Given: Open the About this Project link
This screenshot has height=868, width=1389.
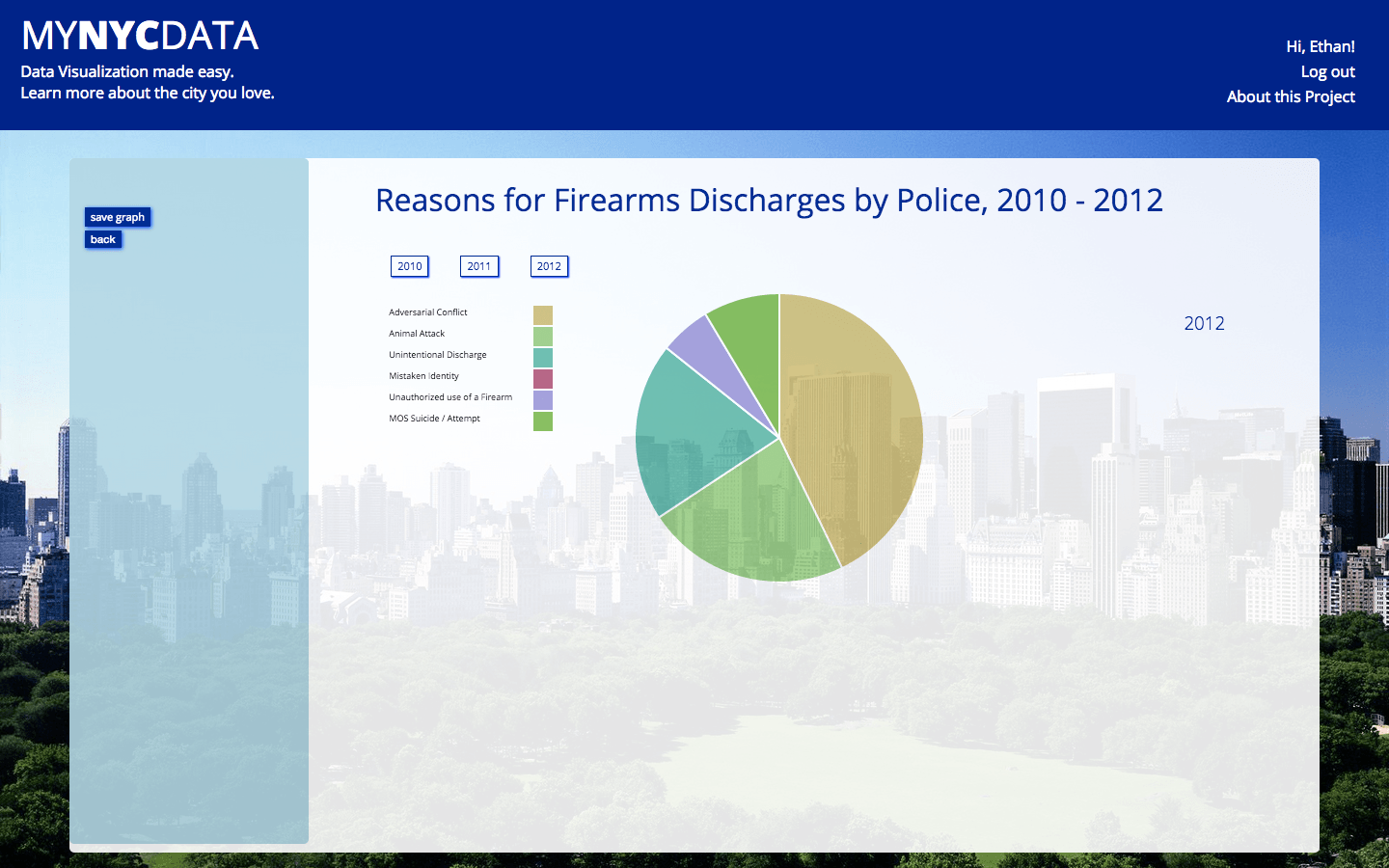Looking at the screenshot, I should coord(1291,96).
